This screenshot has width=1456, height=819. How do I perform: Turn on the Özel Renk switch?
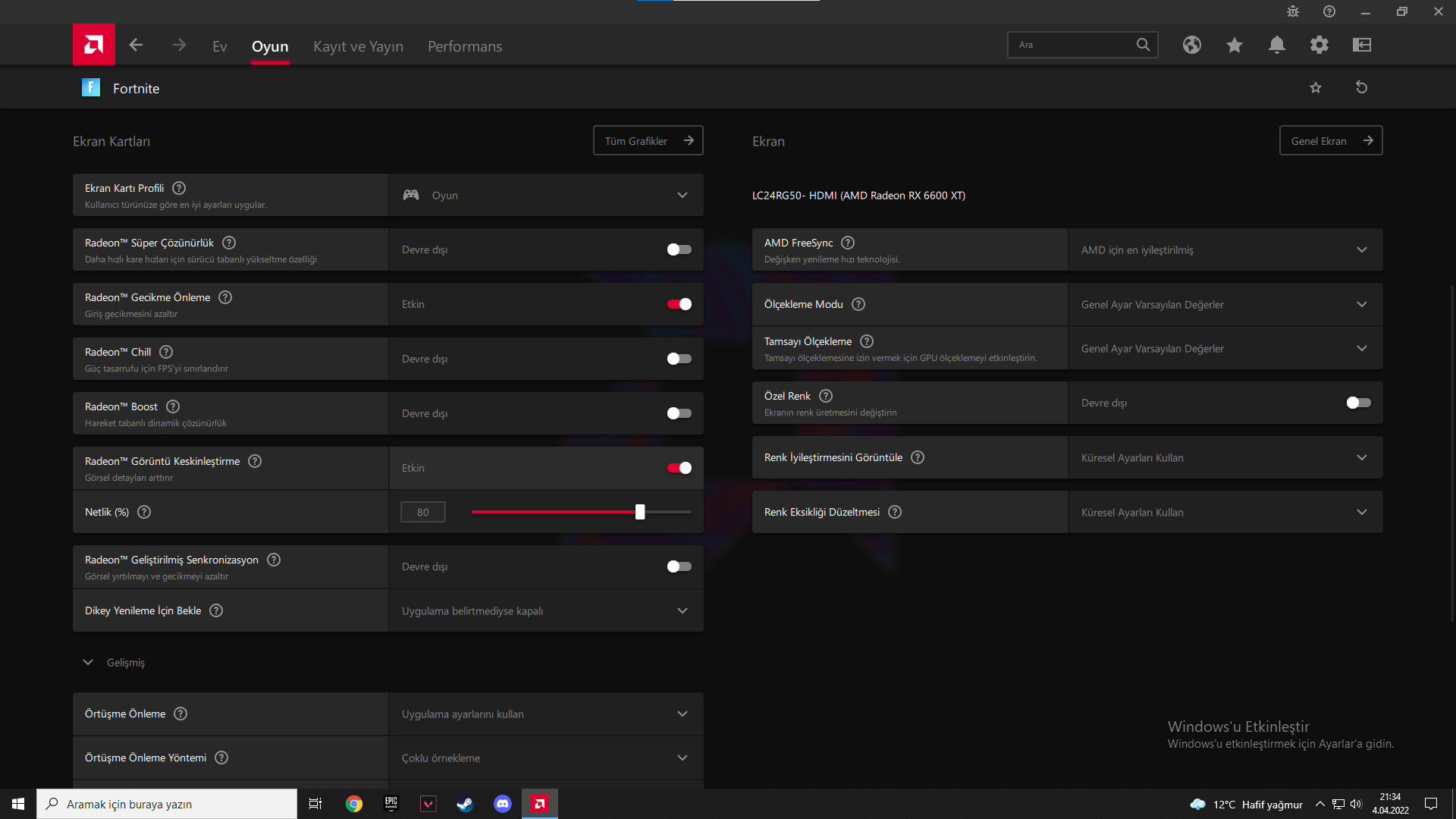click(1358, 403)
